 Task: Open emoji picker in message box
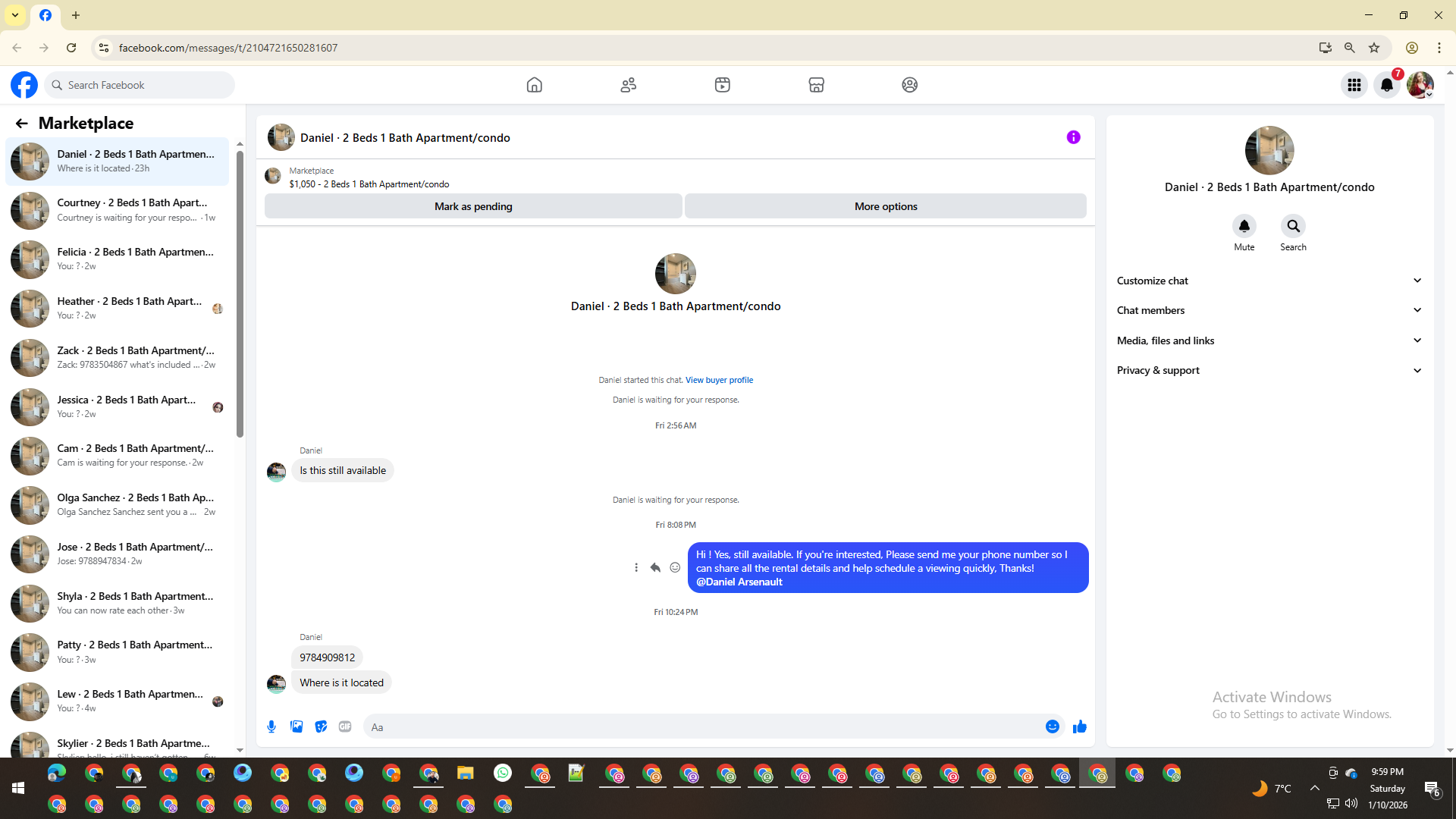[1053, 726]
